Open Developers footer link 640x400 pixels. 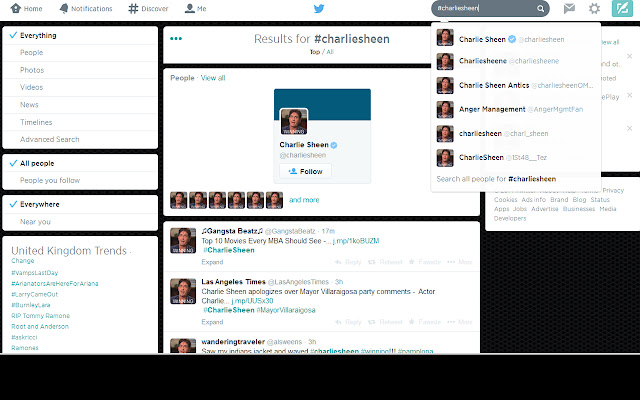pyautogui.click(x=510, y=218)
